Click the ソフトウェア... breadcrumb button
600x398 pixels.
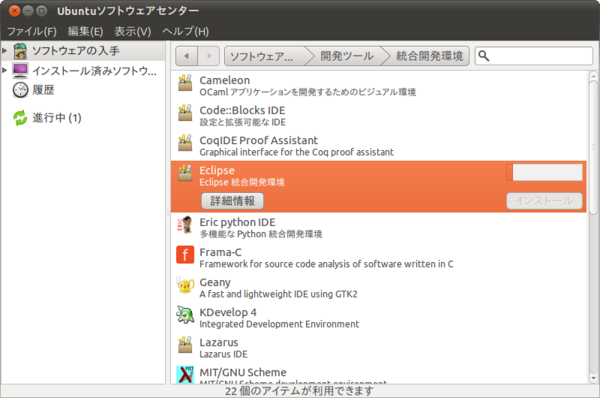[x=266, y=56]
